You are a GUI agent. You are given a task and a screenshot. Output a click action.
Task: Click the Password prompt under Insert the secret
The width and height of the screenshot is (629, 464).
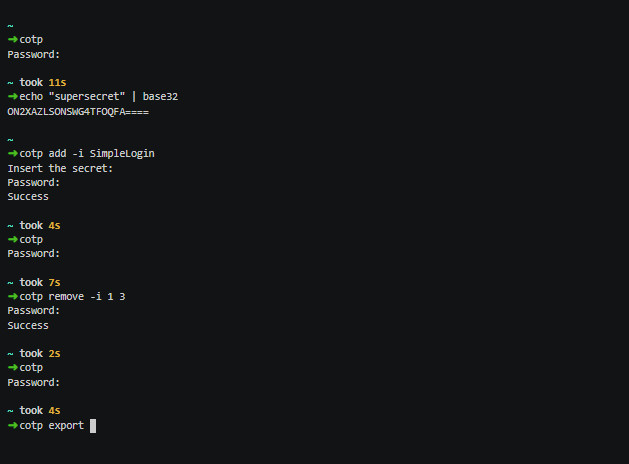(x=34, y=182)
